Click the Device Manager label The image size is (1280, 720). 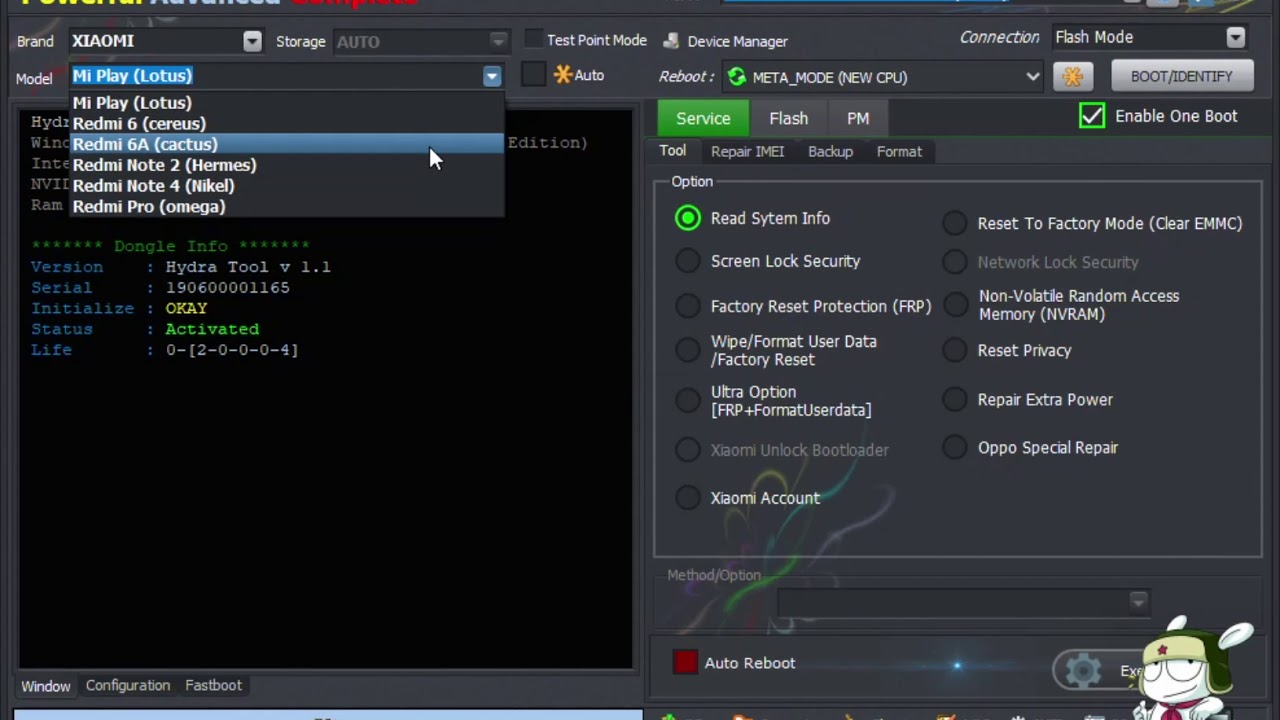pyautogui.click(x=738, y=41)
